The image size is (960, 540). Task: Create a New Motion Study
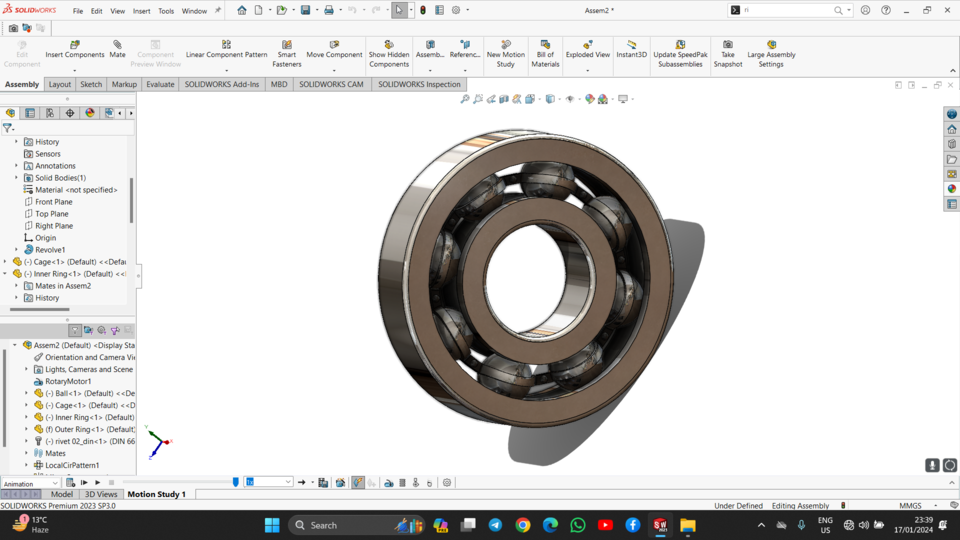[506, 54]
